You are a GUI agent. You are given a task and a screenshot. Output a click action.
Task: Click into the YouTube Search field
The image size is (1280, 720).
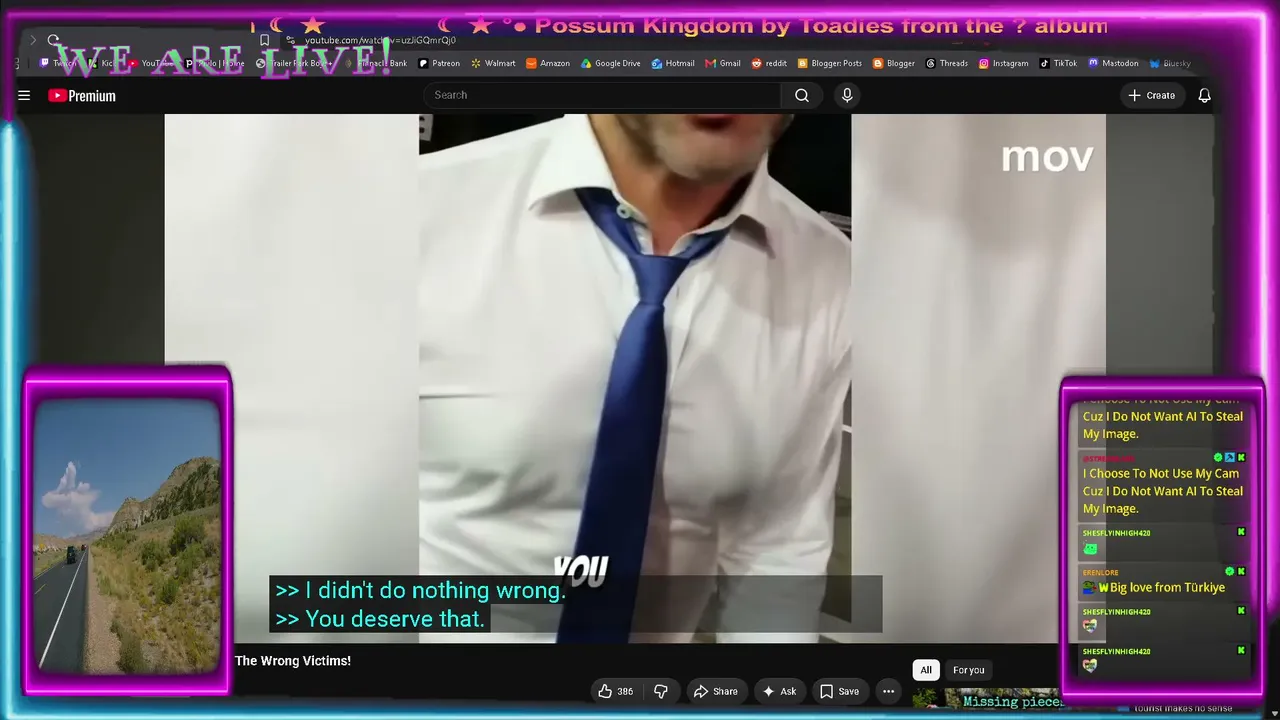[x=603, y=95]
